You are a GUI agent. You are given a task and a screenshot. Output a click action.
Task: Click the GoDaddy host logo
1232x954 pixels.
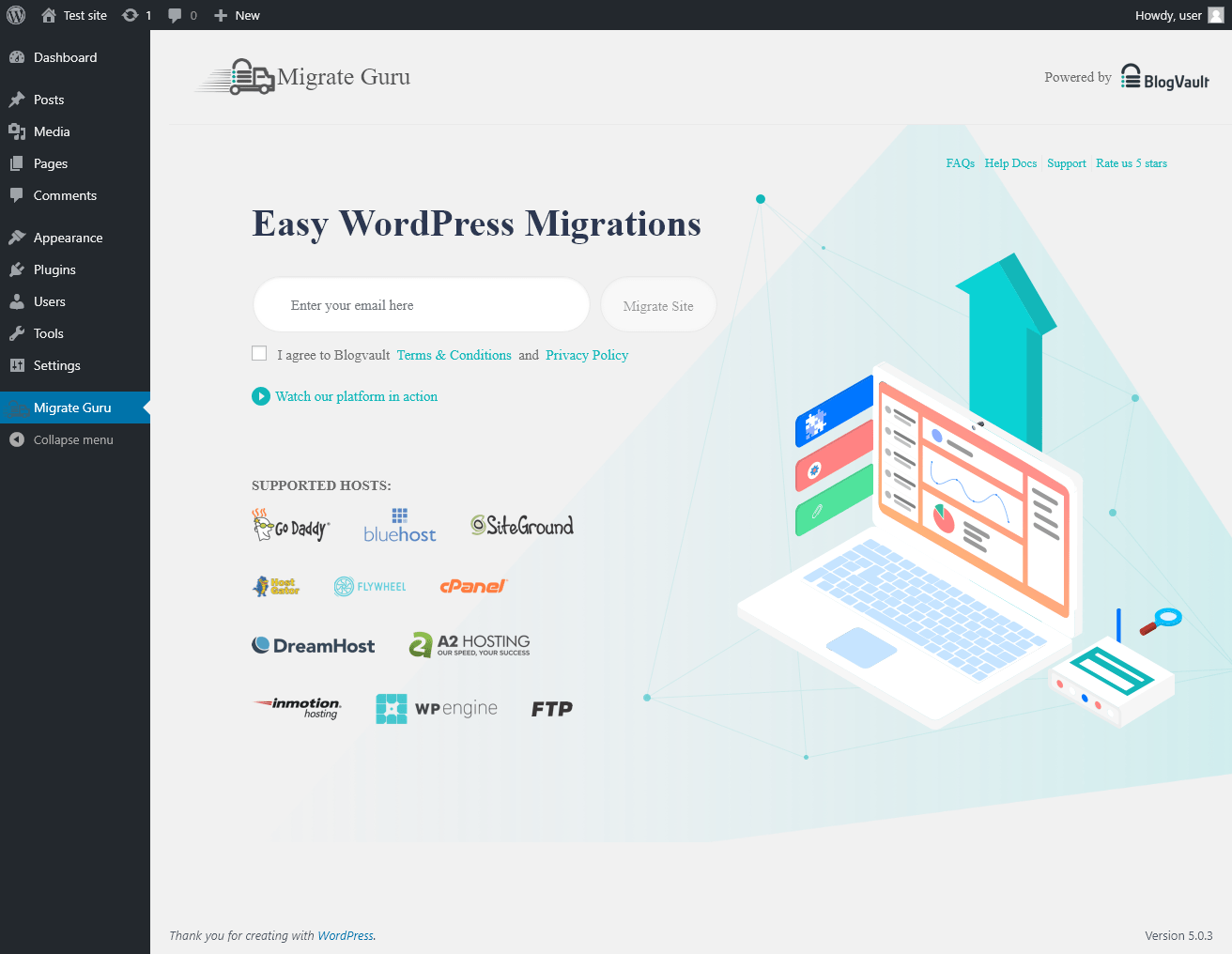(x=291, y=526)
